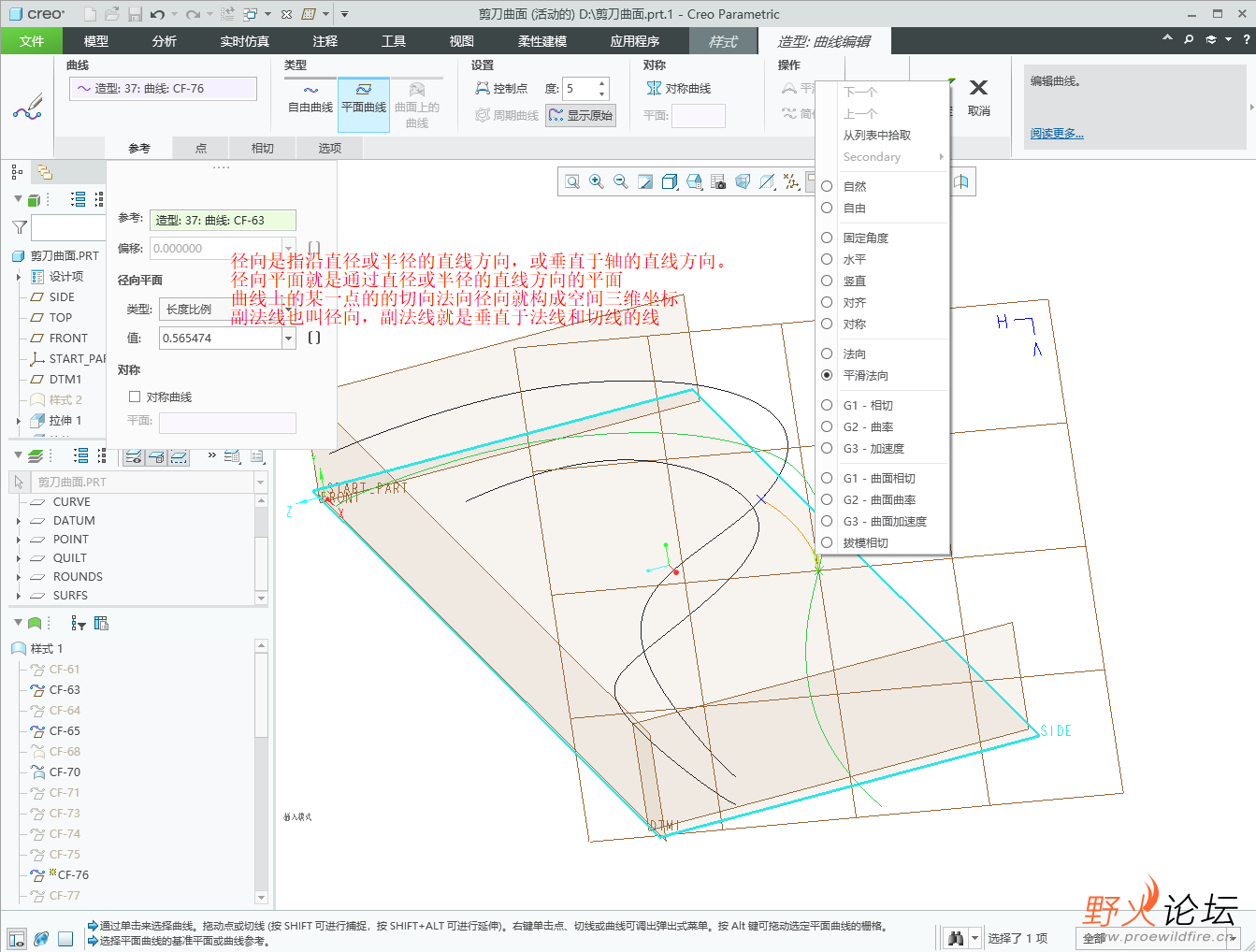Select the 自由 radio option
This screenshot has width=1256, height=952.
[827, 208]
